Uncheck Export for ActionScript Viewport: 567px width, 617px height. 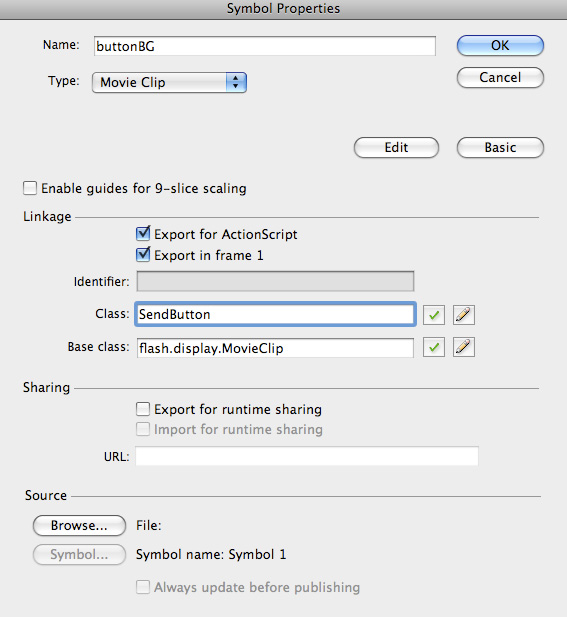point(143,234)
